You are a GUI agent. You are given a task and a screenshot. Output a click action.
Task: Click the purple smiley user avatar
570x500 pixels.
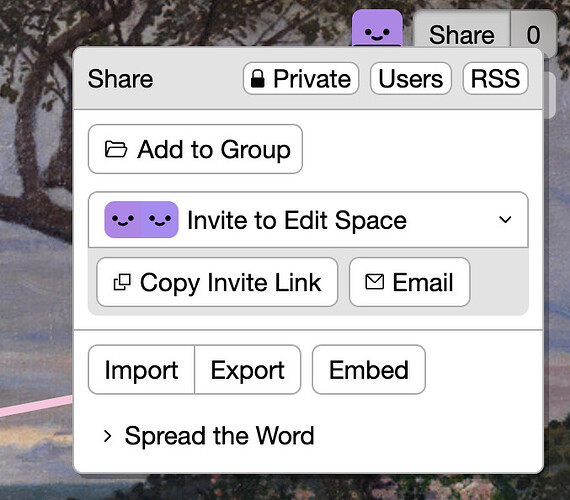(x=377, y=28)
